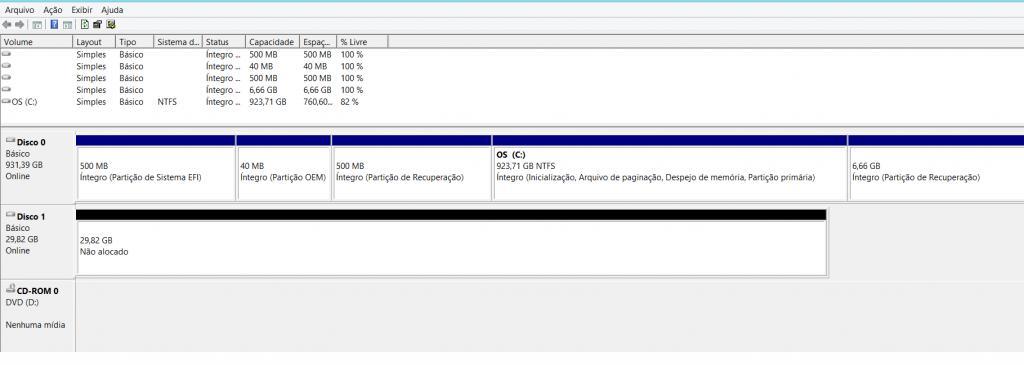Select the 500 MB EFI system partition block
This screenshot has width=1024, height=365.
[155, 173]
